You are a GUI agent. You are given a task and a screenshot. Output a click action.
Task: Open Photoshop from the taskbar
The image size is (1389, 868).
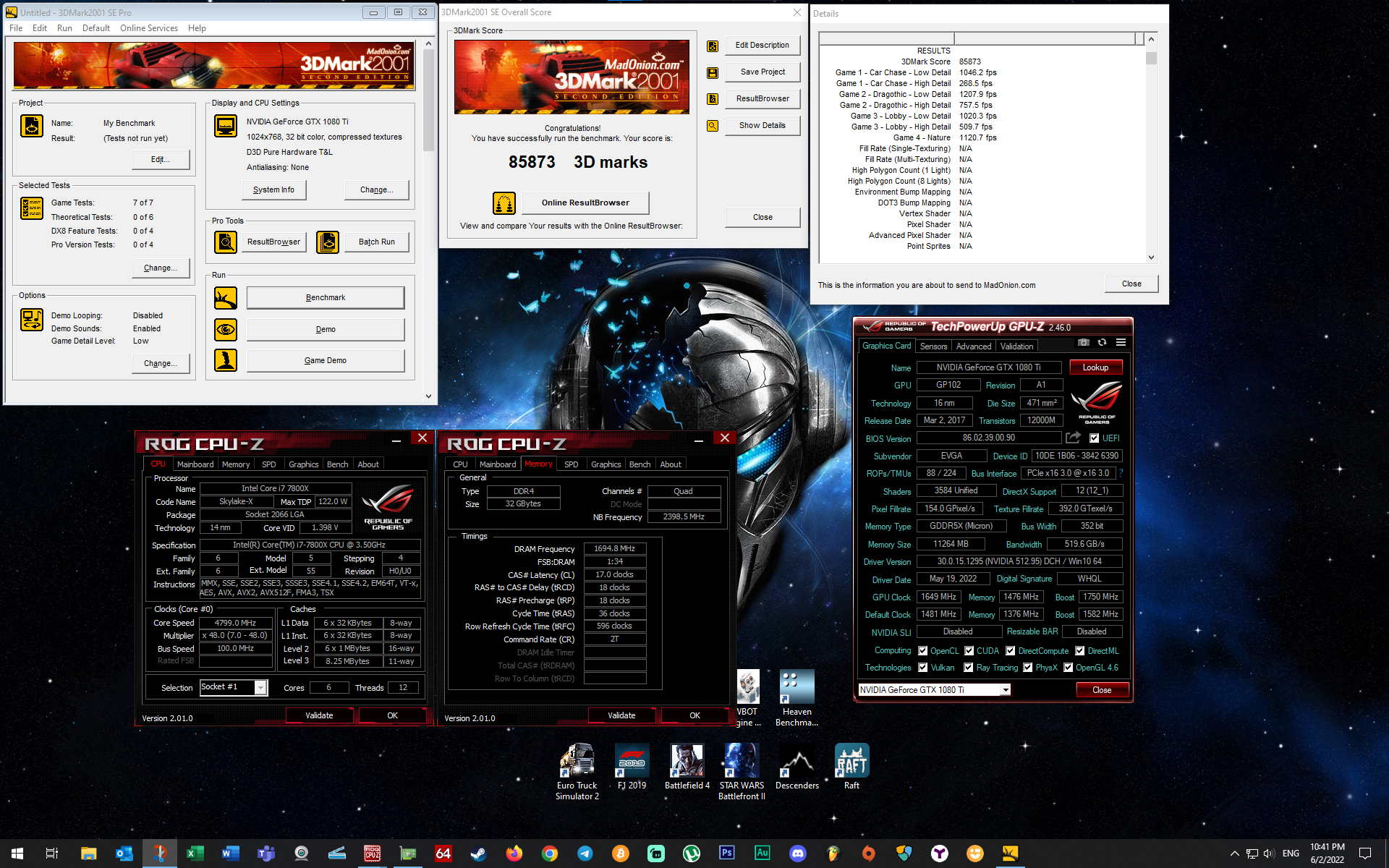tap(726, 854)
